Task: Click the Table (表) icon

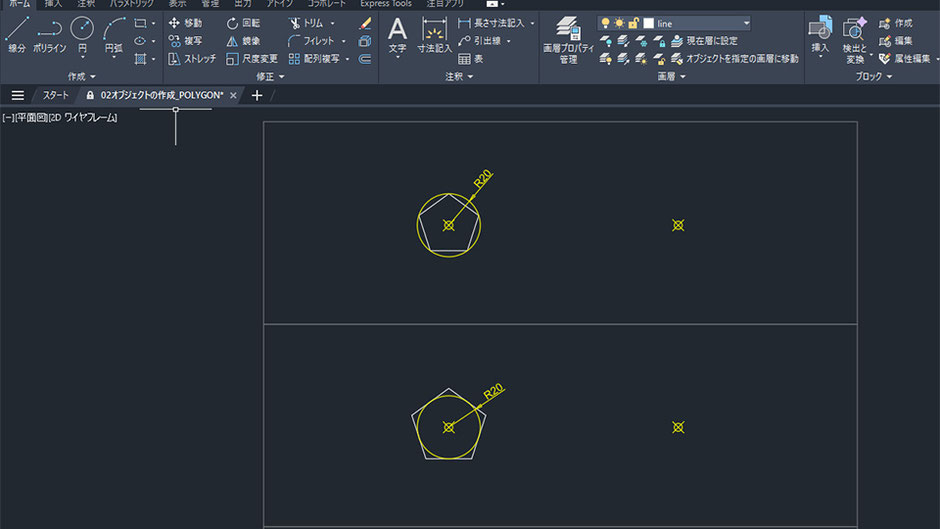Action: point(464,59)
